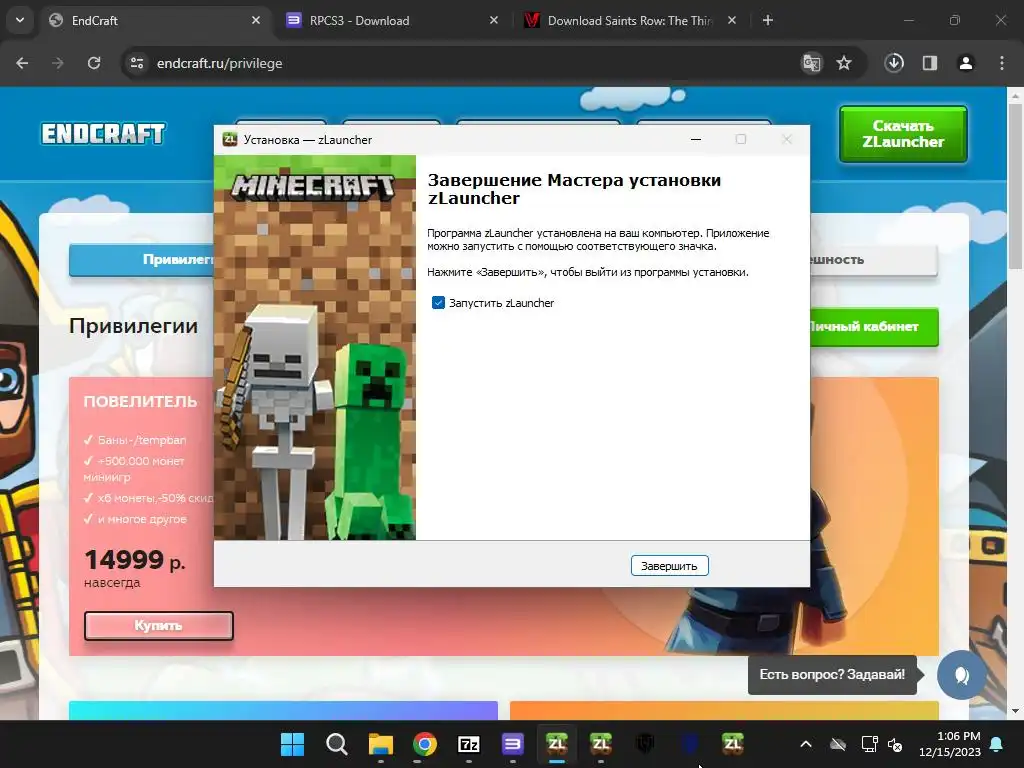
Task: Click the Купить button under ПОВЕЛИТЕЛЬ
Action: [159, 626]
